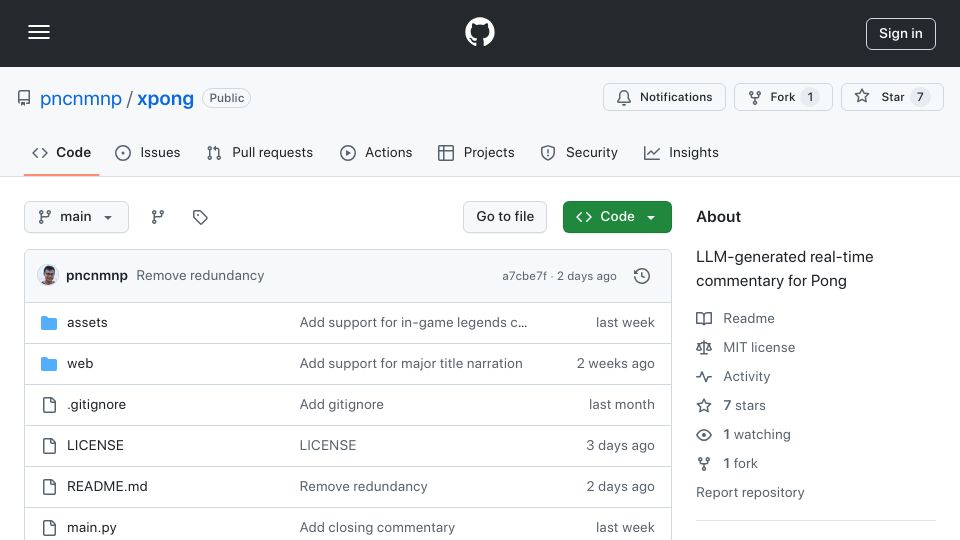Click the Notifications bell button

click(664, 97)
